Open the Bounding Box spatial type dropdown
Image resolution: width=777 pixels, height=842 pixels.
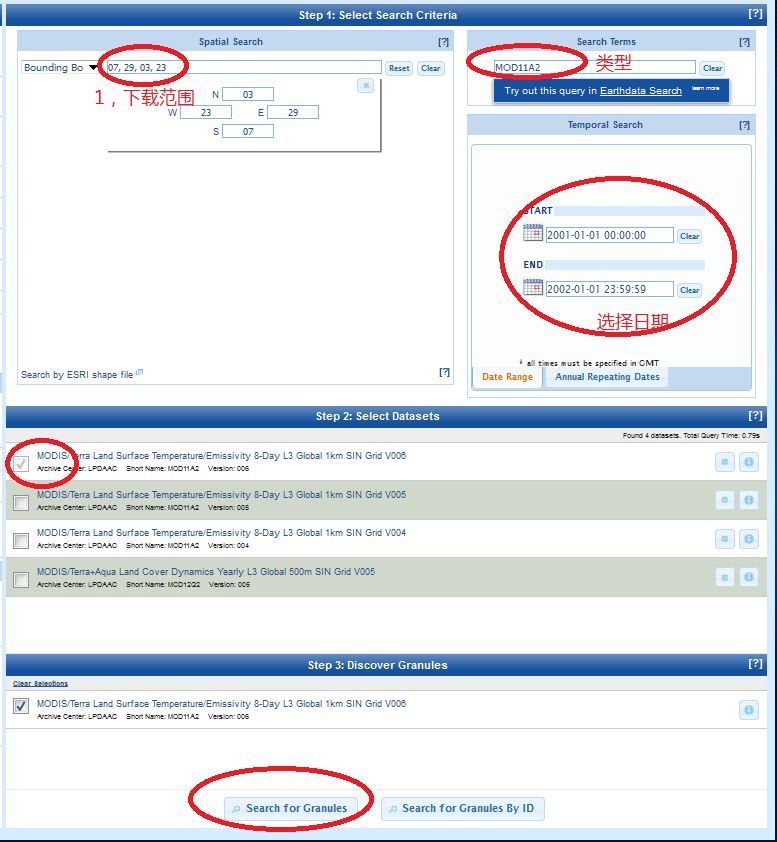pos(60,67)
